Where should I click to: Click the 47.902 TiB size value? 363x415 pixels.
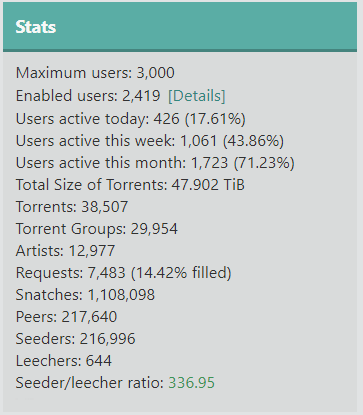pos(208,185)
